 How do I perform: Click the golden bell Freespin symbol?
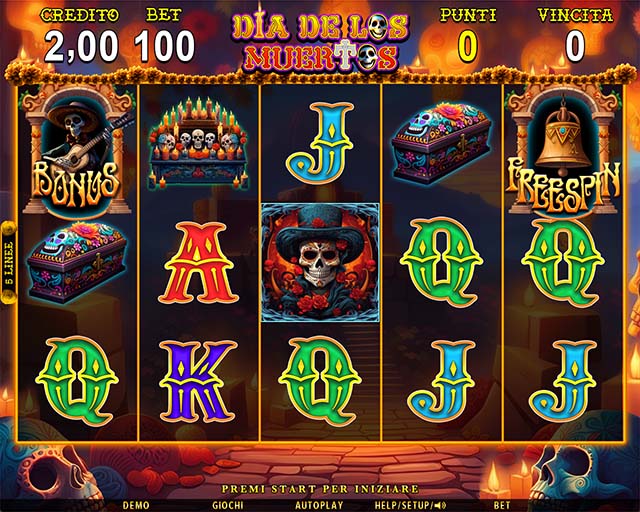pyautogui.click(x=564, y=151)
